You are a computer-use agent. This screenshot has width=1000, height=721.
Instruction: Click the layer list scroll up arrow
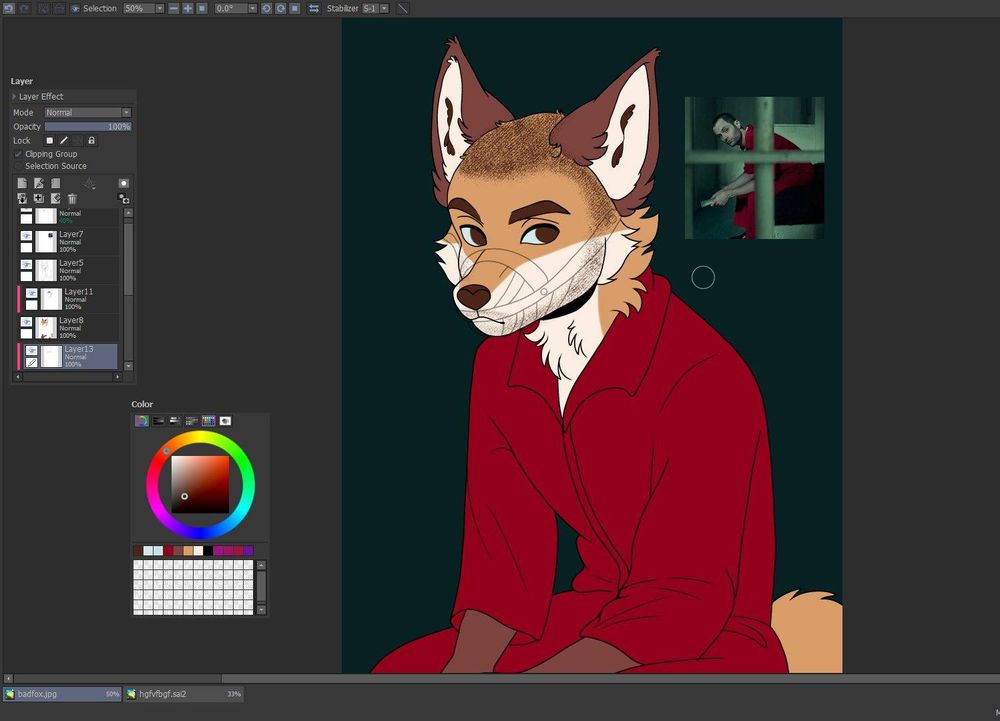(128, 213)
